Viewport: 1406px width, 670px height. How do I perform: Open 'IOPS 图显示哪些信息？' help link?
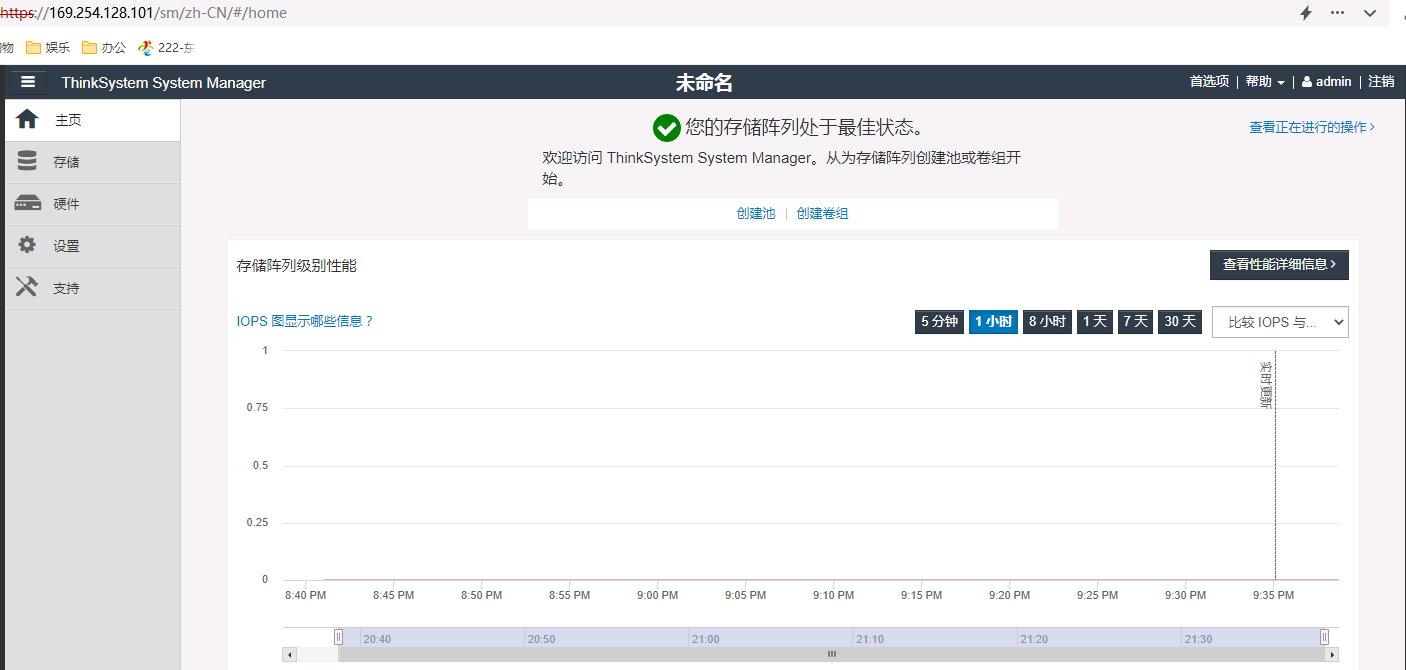click(x=305, y=321)
